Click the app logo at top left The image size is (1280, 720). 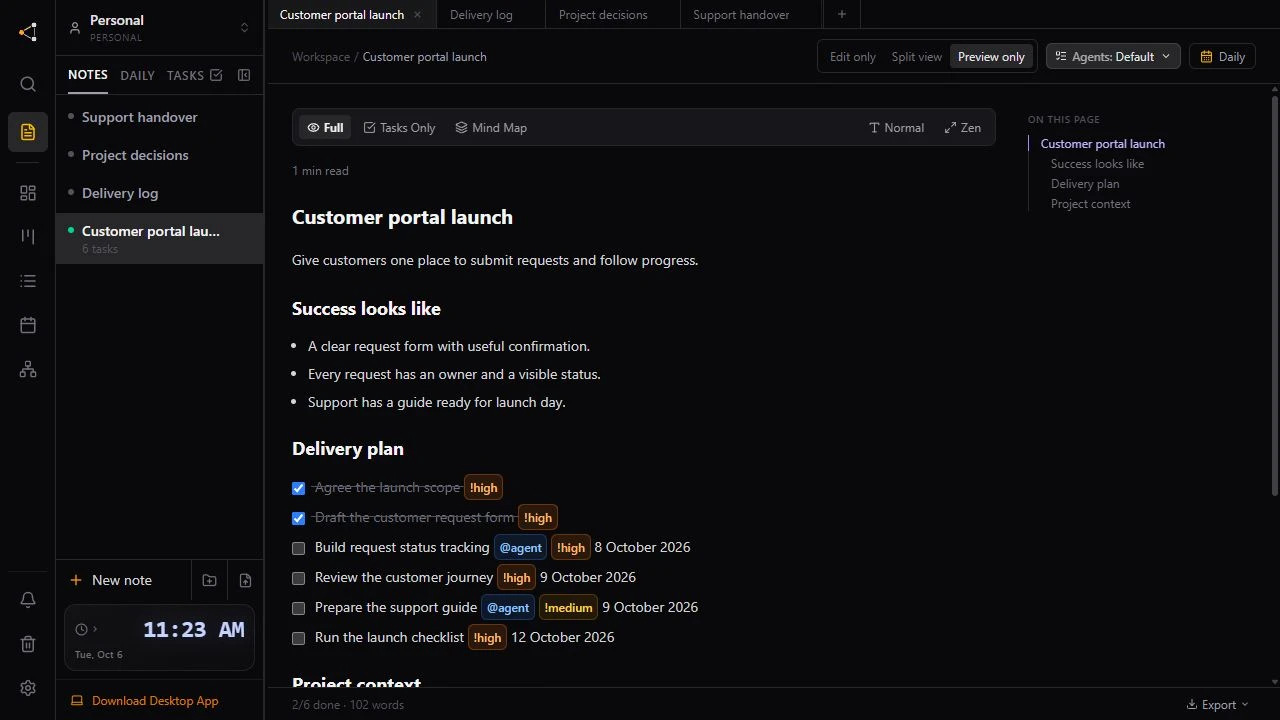click(x=28, y=32)
